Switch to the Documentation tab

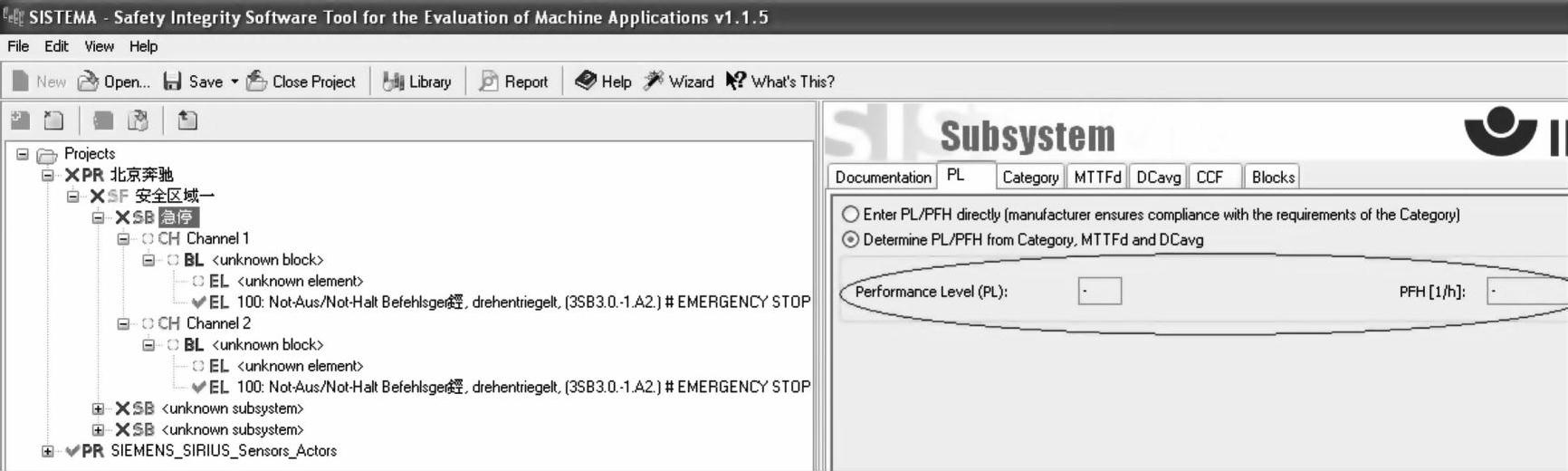[x=883, y=177]
